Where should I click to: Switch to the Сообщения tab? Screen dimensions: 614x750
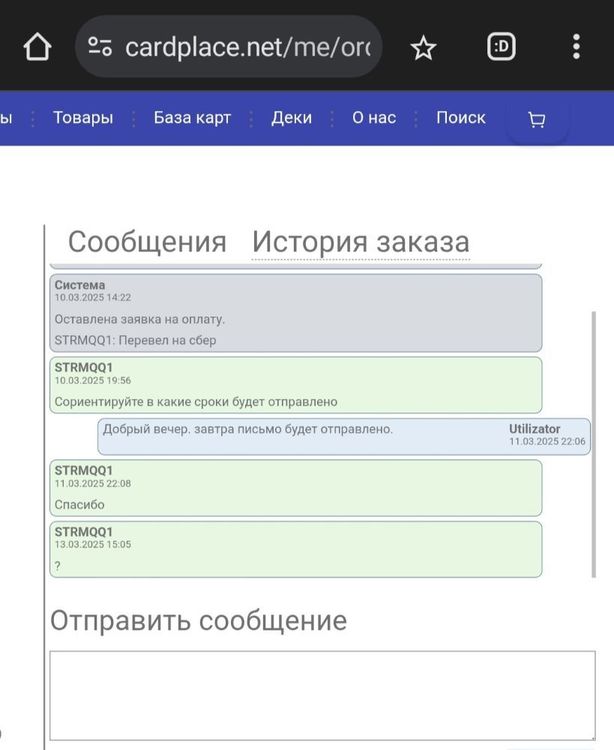(x=147, y=242)
